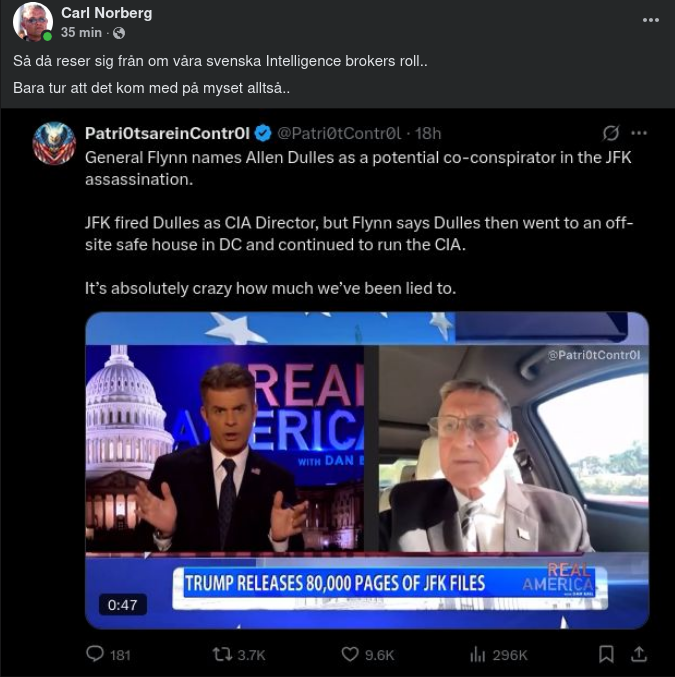
Task: Like the tweet with 9.6K likes
Action: coord(367,654)
